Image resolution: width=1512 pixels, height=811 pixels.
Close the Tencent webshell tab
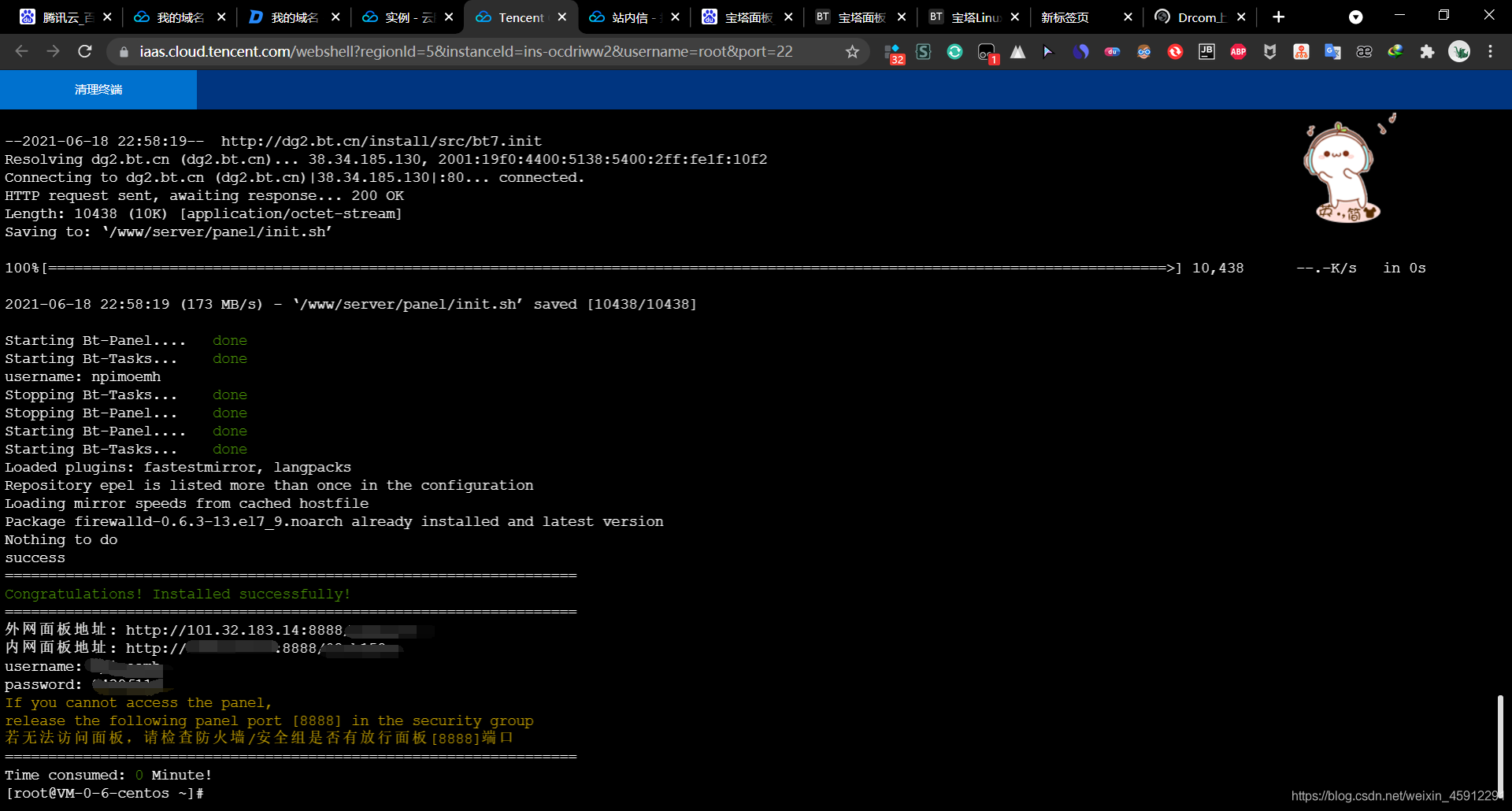point(561,17)
